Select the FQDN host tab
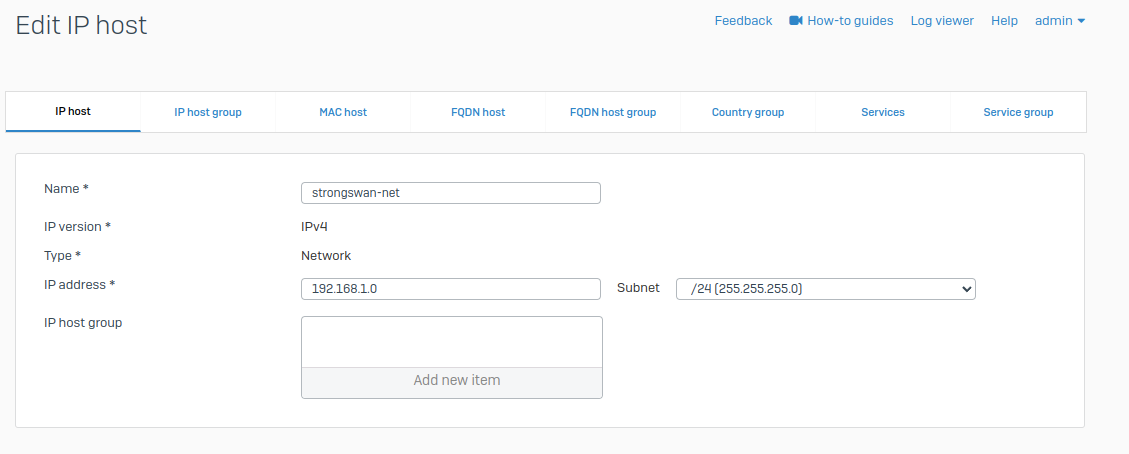 click(478, 112)
